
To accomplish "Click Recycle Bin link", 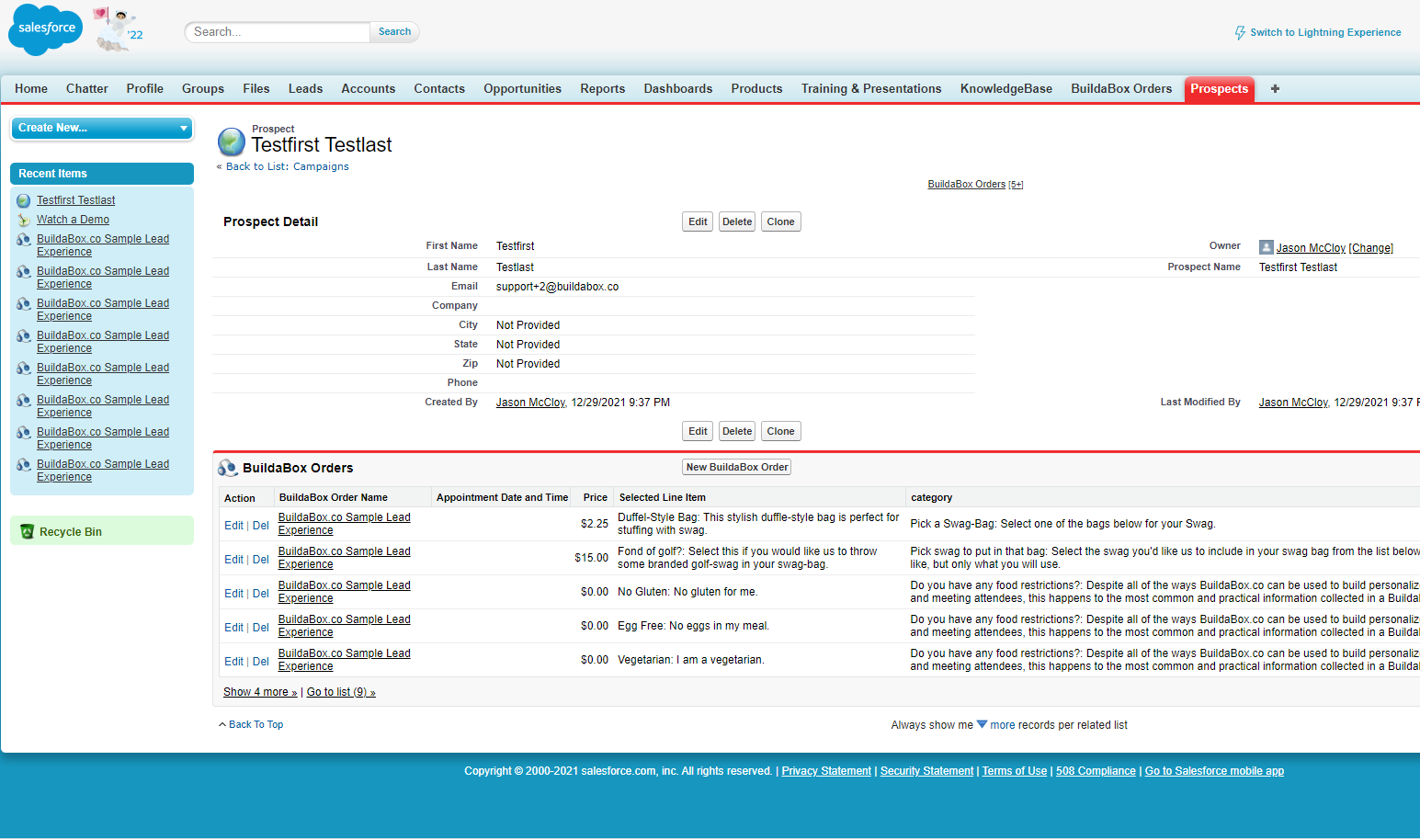I will point(71,532).
